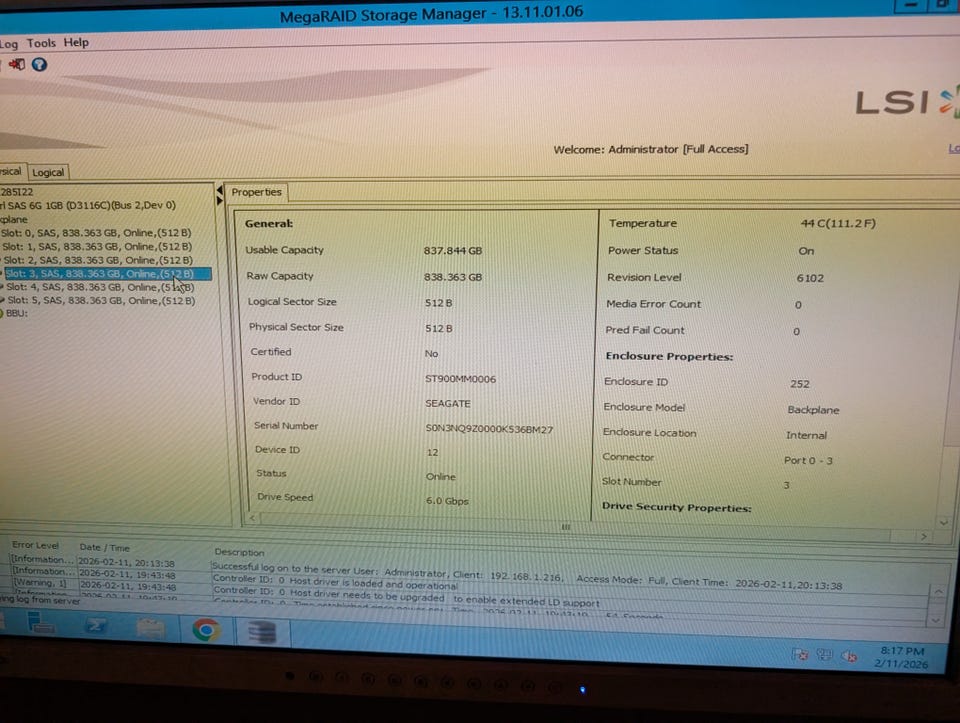Click the Drive Security Properties heading

point(677,508)
